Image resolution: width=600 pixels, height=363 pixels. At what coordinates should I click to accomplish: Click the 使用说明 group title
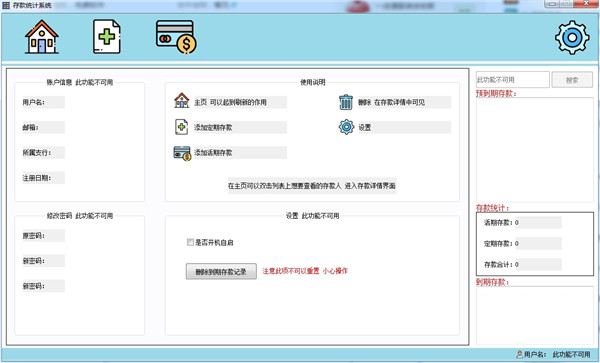(x=312, y=82)
